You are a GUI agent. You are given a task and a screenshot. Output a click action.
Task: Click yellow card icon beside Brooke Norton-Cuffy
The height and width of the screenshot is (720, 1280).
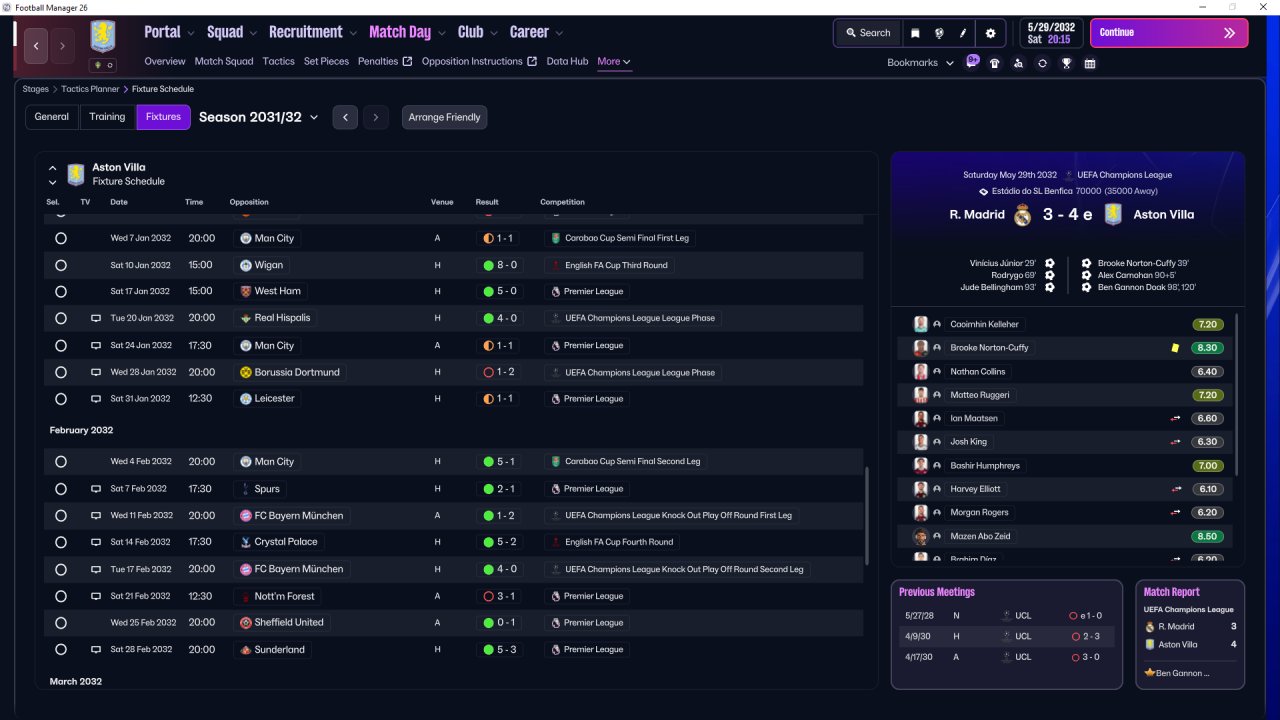point(1175,348)
